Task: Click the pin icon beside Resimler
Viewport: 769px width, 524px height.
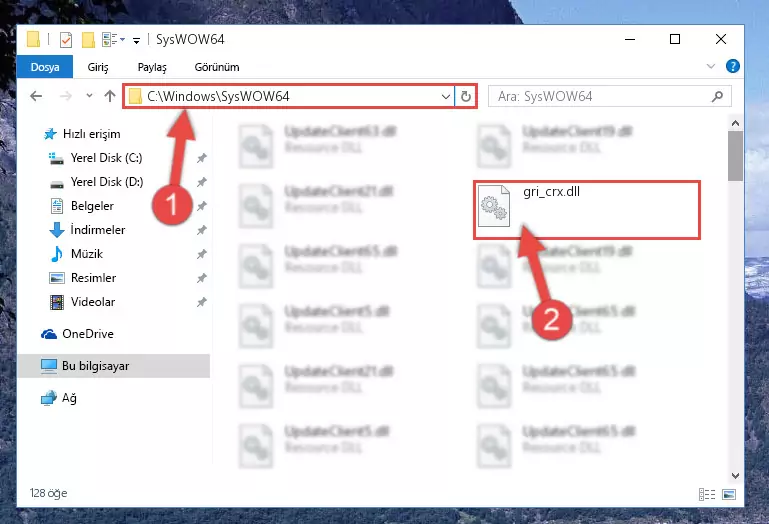Action: pyautogui.click(x=202, y=278)
